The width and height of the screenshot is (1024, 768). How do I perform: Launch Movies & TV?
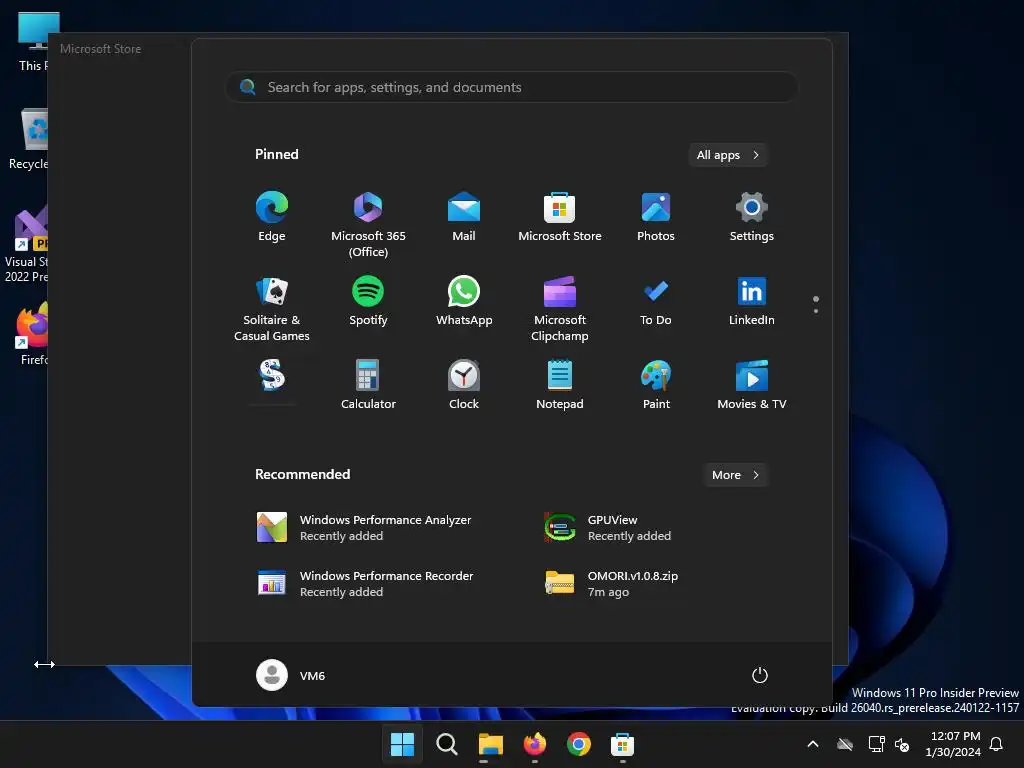pos(752,385)
